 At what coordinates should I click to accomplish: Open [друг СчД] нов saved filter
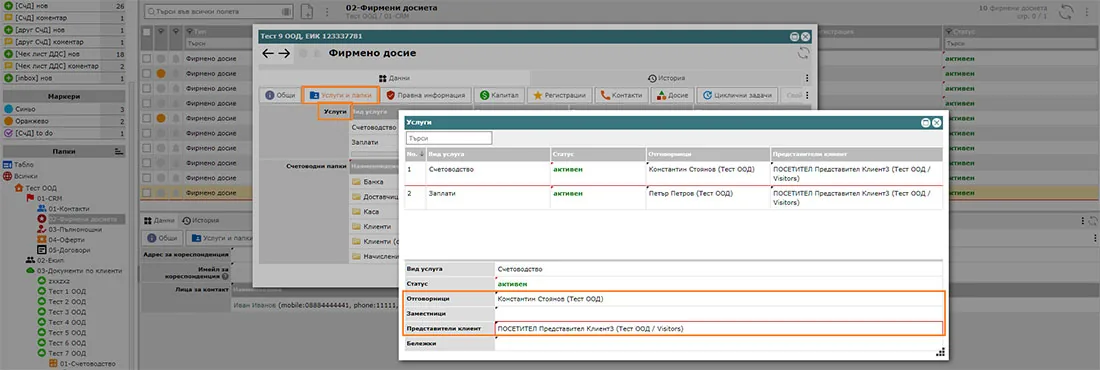tap(65, 30)
